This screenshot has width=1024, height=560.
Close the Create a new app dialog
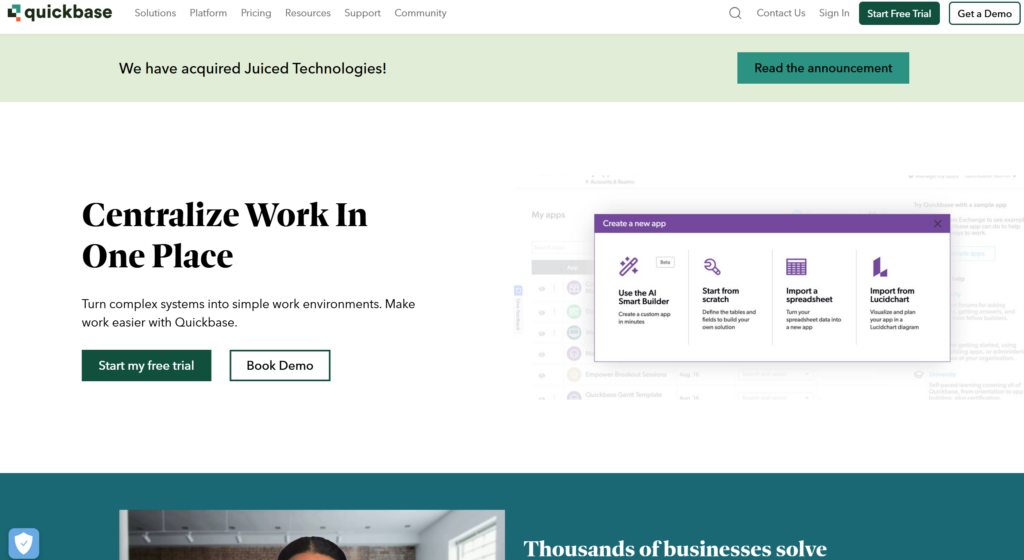tap(937, 224)
